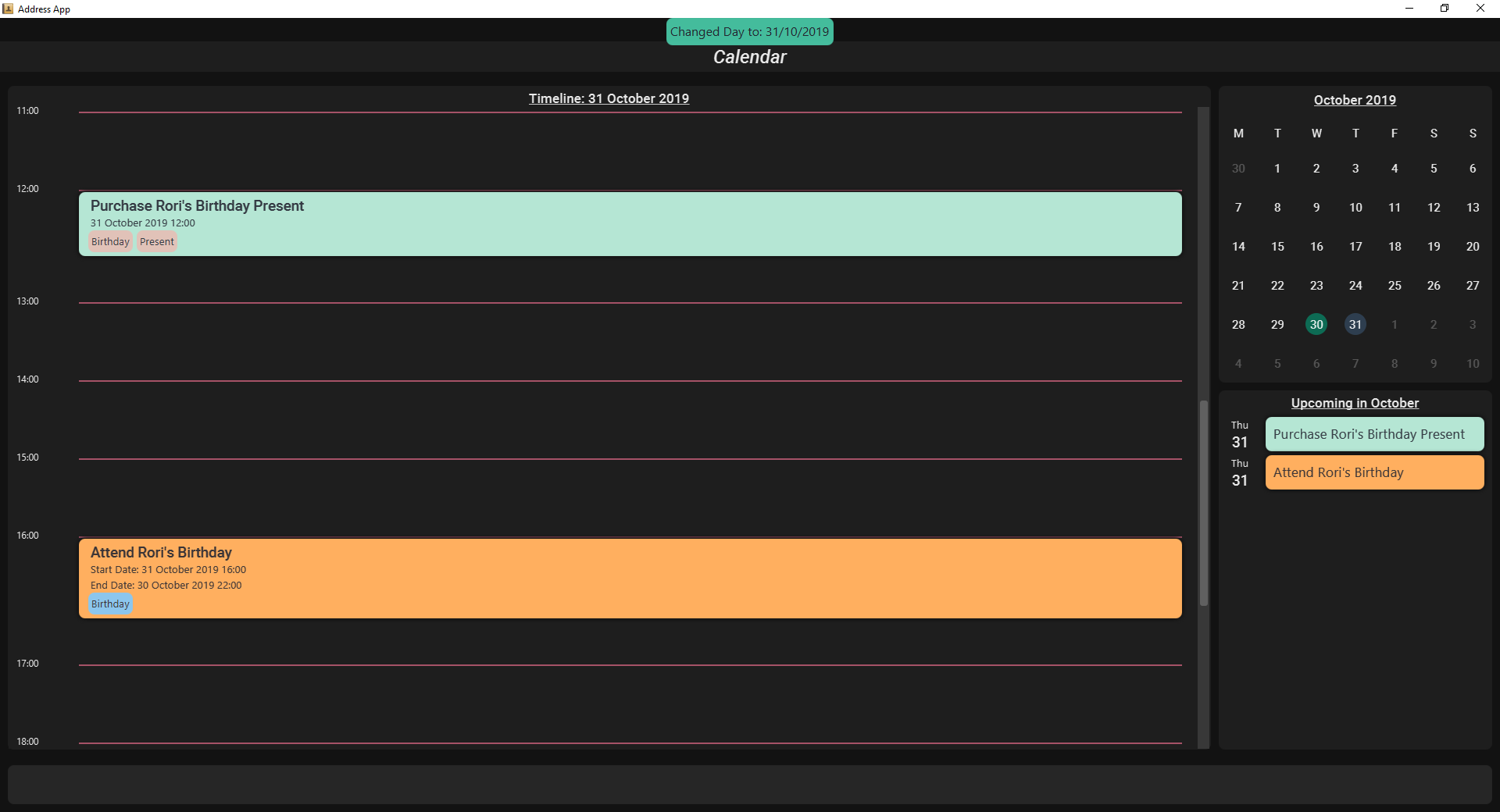The width and height of the screenshot is (1500, 812).
Task: Select October 17 in the calendar grid
Action: [x=1355, y=247]
